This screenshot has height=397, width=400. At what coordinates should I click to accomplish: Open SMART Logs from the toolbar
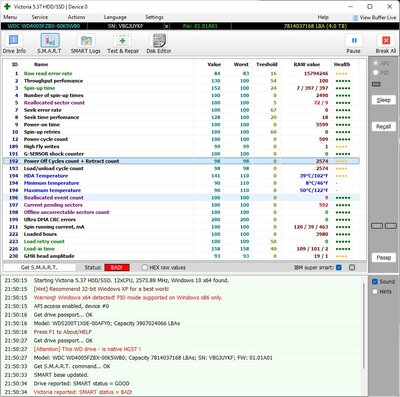point(86,40)
